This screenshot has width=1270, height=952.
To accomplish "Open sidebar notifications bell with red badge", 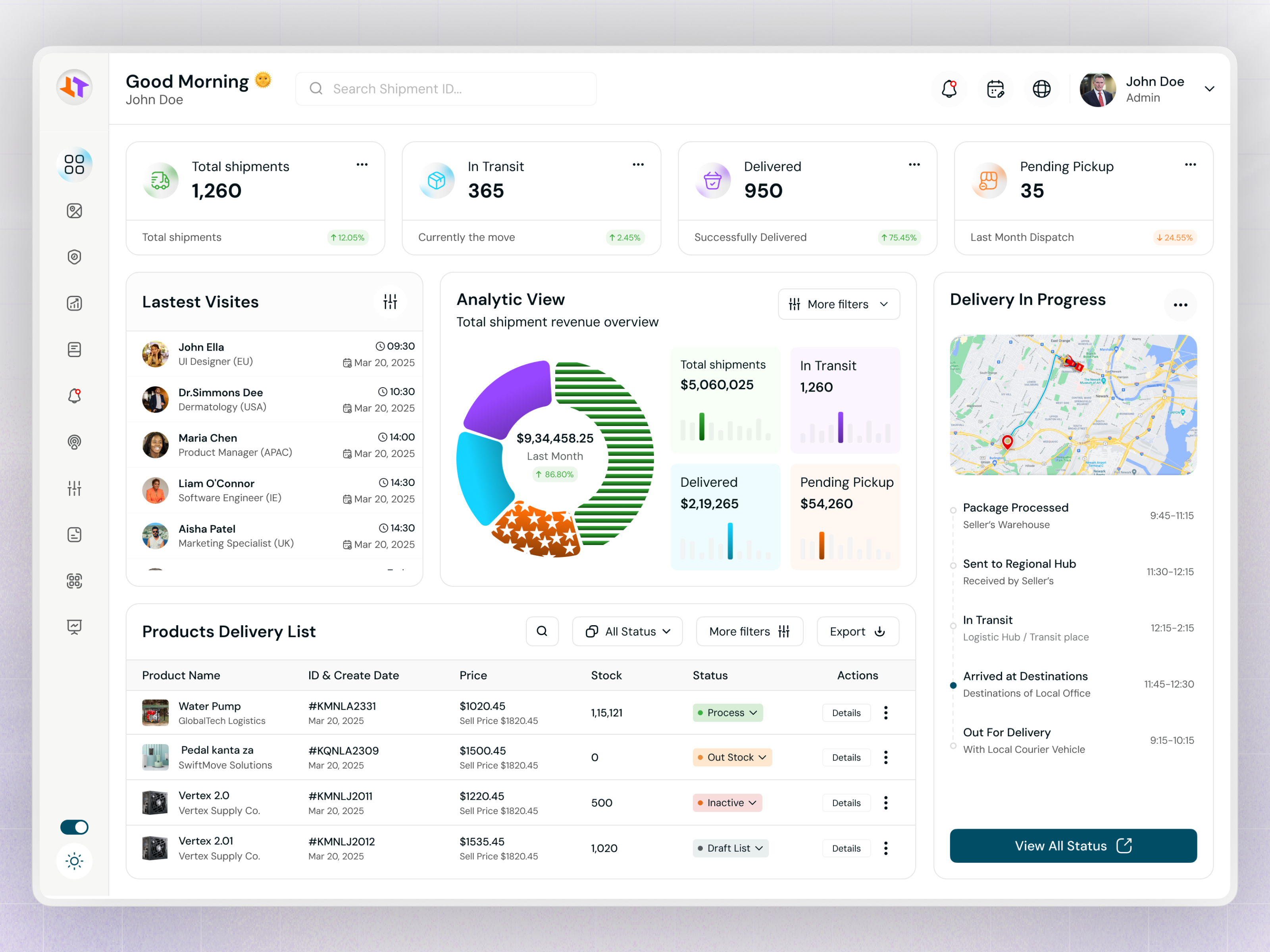I will point(75,395).
